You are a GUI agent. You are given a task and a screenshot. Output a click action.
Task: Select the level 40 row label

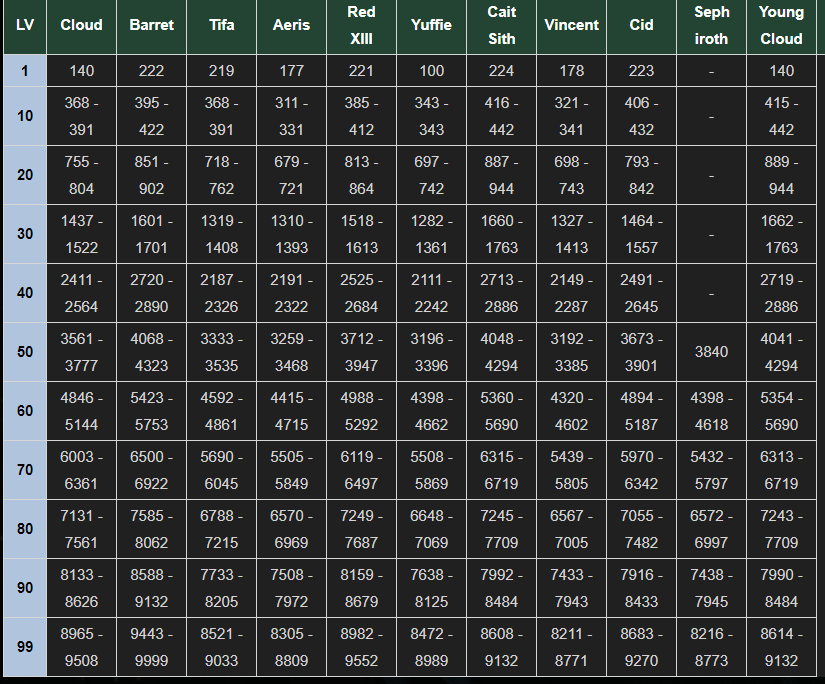(x=25, y=293)
